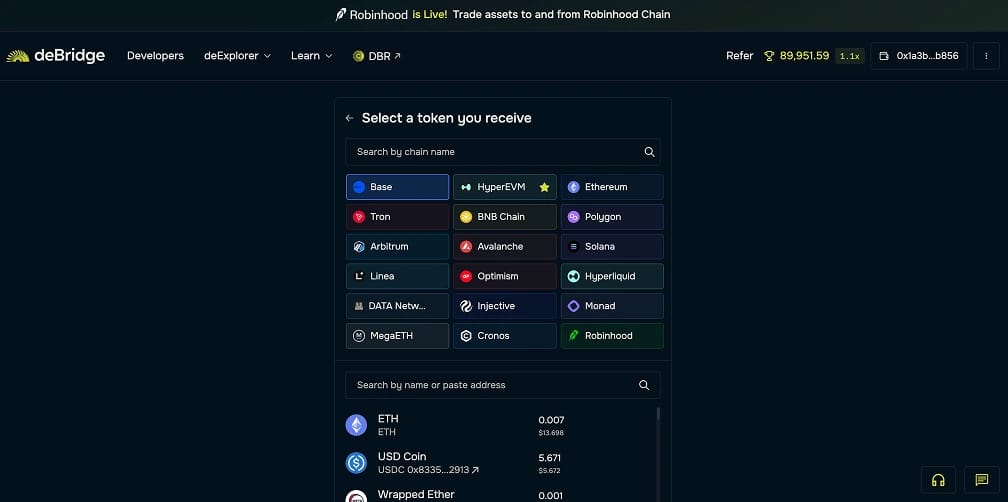The image size is (1008, 502).
Task: Click the three-dot more options icon
Action: (986, 56)
